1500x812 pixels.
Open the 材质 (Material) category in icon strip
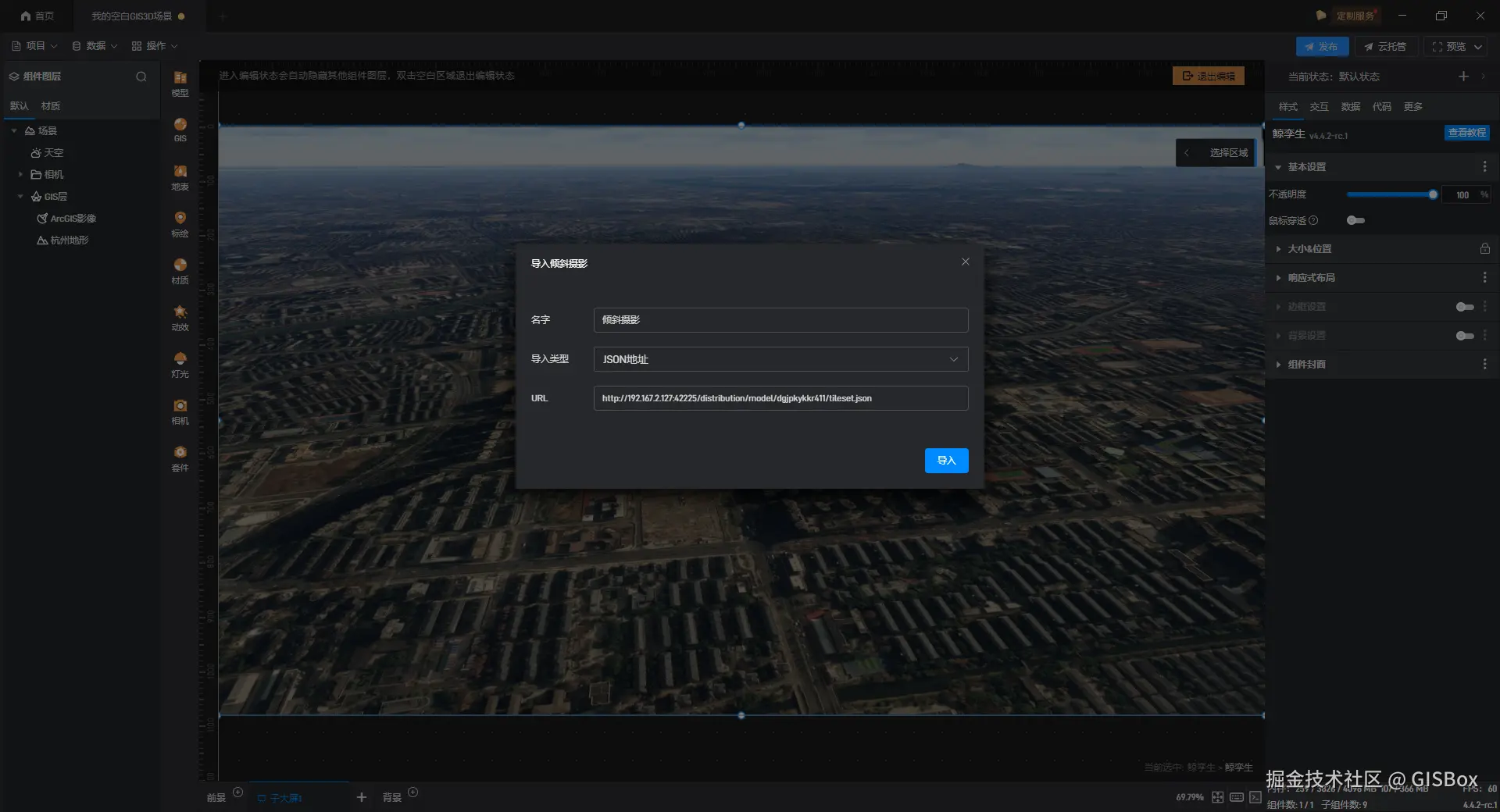coord(180,271)
